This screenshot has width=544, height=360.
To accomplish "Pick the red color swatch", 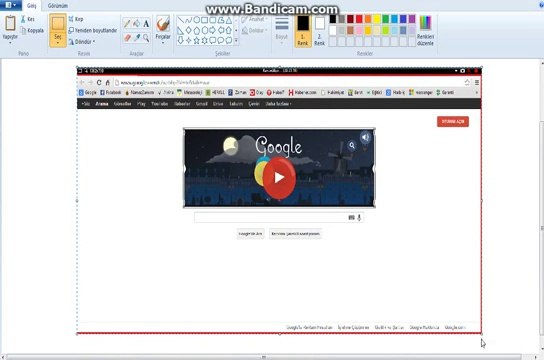I will (x=359, y=19).
